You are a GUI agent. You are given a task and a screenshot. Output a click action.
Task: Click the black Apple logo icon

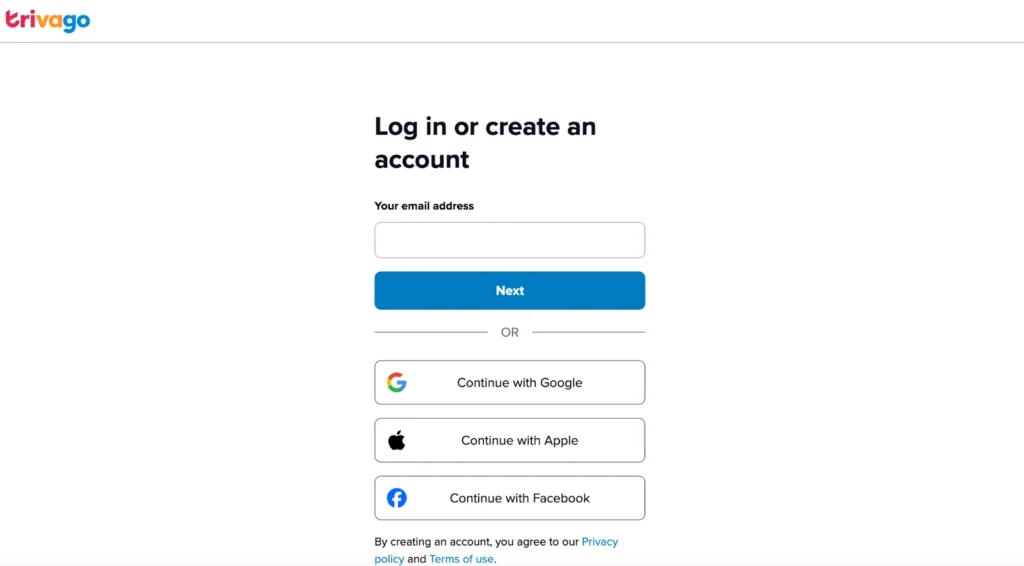pos(396,440)
